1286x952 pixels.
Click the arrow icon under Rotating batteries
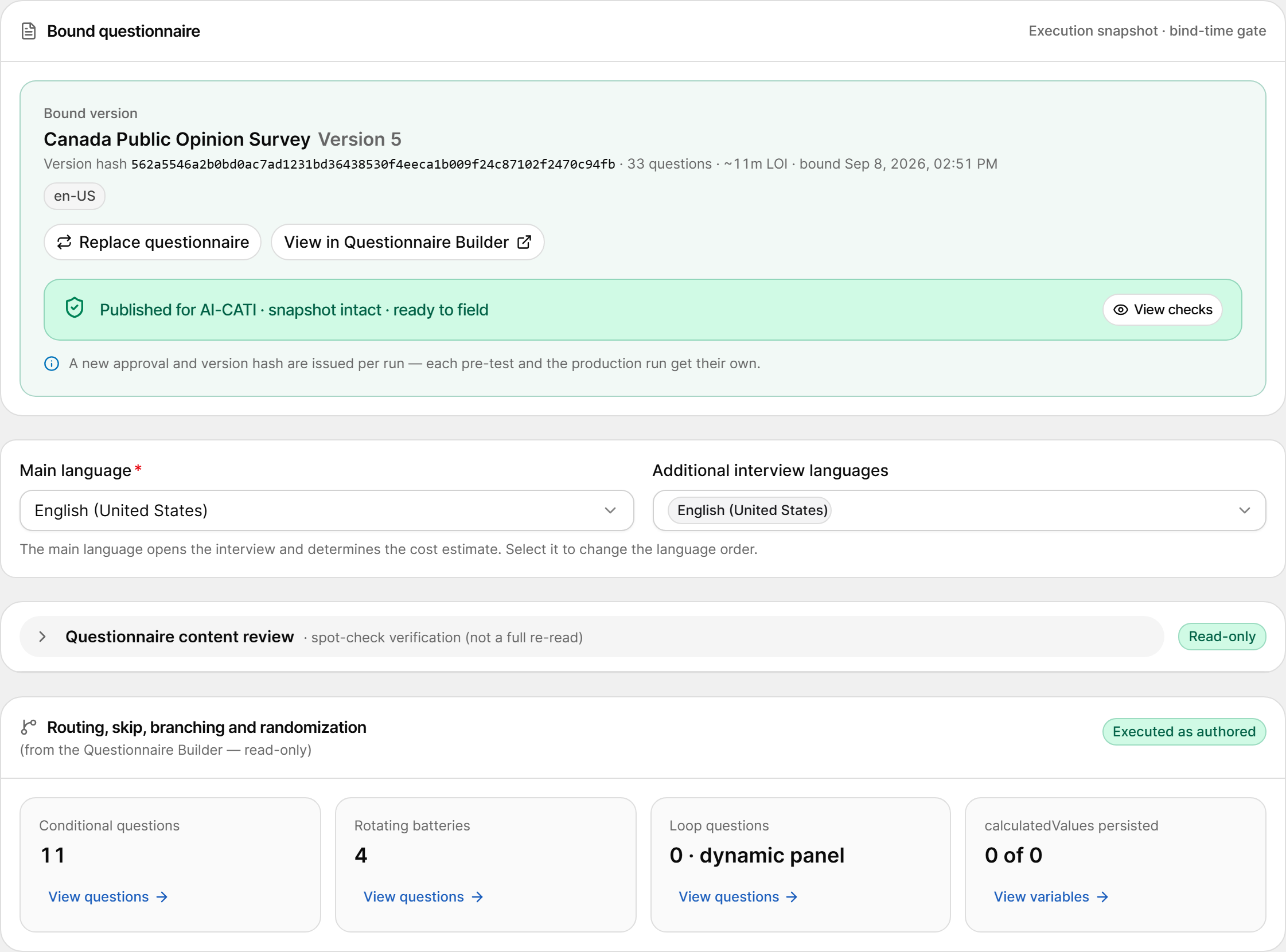point(477,898)
